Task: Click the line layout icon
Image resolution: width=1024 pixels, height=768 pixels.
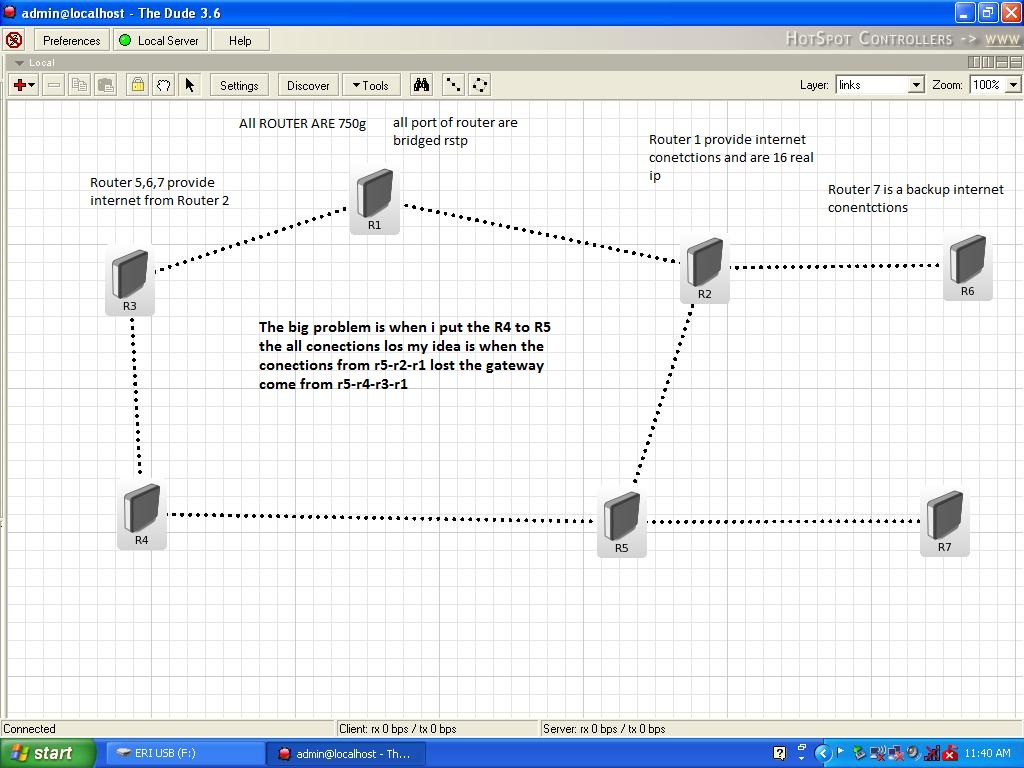Action: [x=453, y=85]
